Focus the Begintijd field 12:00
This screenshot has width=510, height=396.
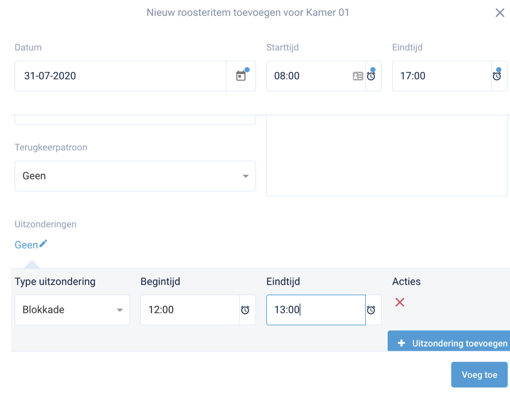(190, 310)
